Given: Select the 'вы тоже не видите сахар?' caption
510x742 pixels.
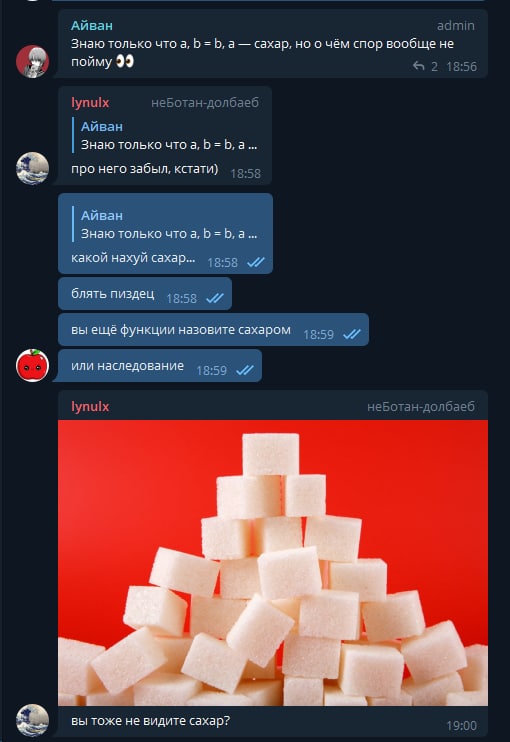Looking at the screenshot, I should [x=150, y=721].
